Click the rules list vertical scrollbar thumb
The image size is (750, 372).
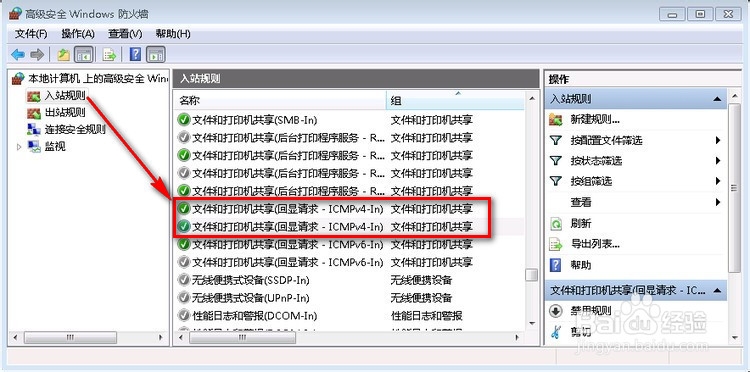click(x=531, y=275)
